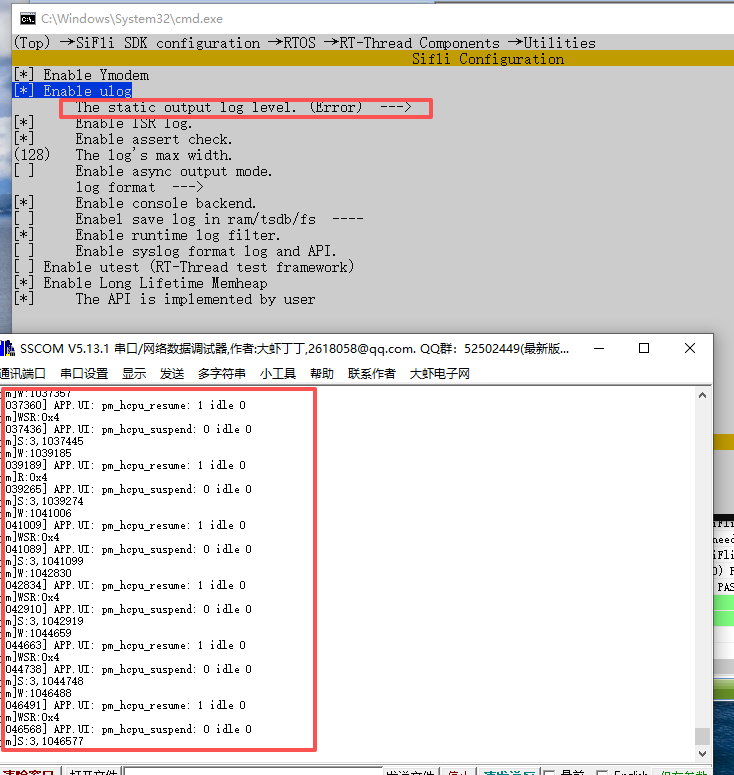Open Enabel save log in ram/tsdb/fs entry

click(218, 219)
